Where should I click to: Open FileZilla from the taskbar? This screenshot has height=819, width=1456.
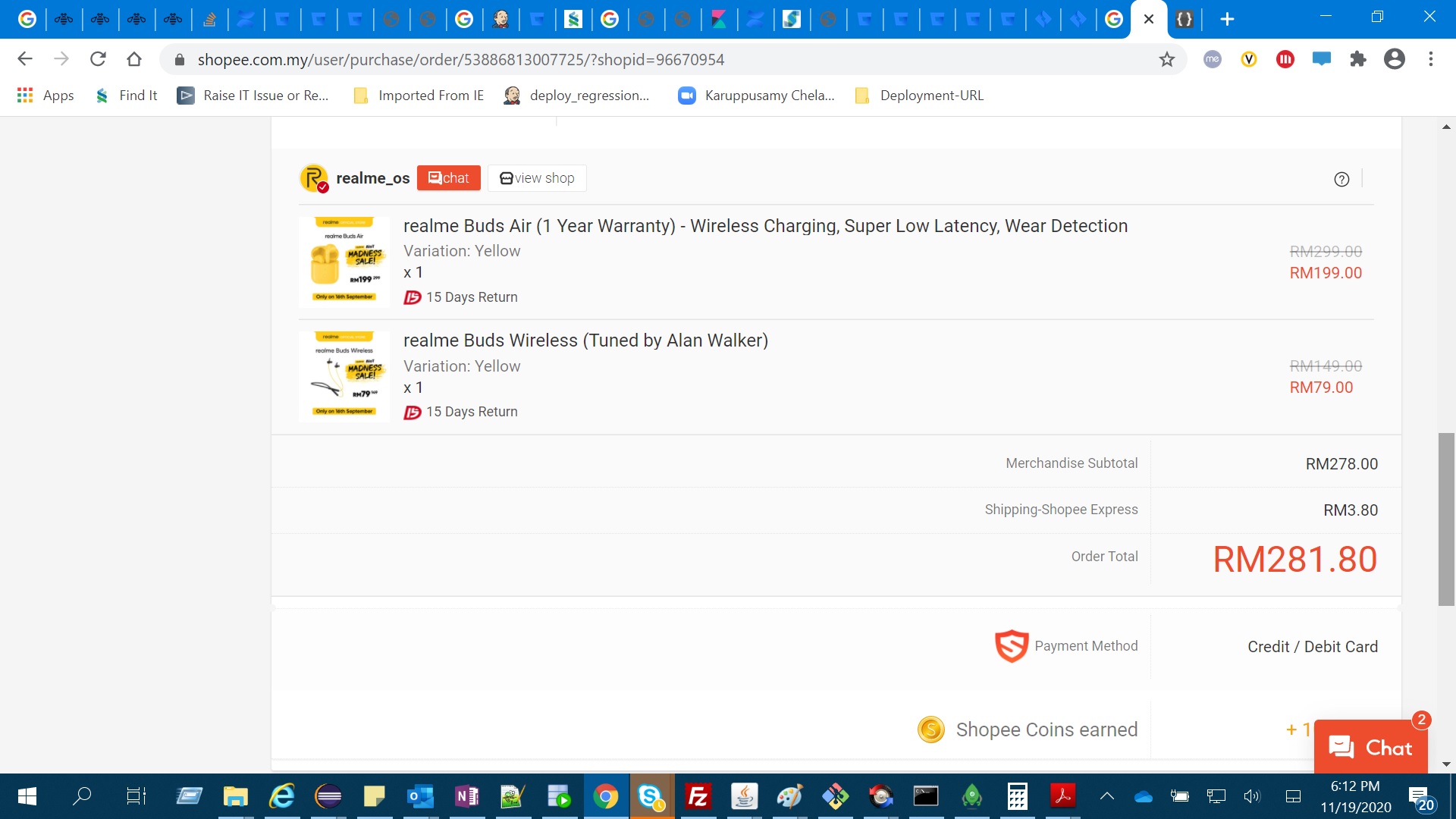click(698, 796)
